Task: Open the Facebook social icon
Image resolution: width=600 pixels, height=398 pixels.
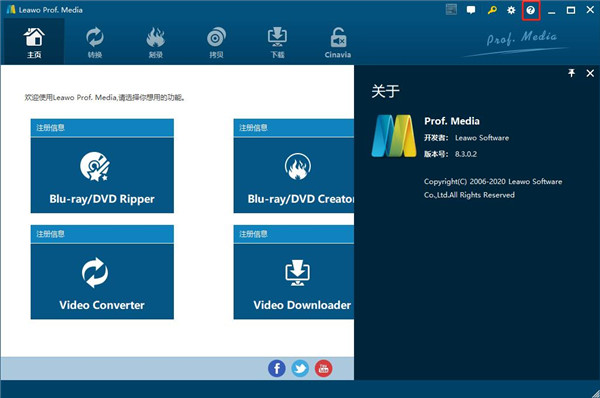Action: (277, 369)
